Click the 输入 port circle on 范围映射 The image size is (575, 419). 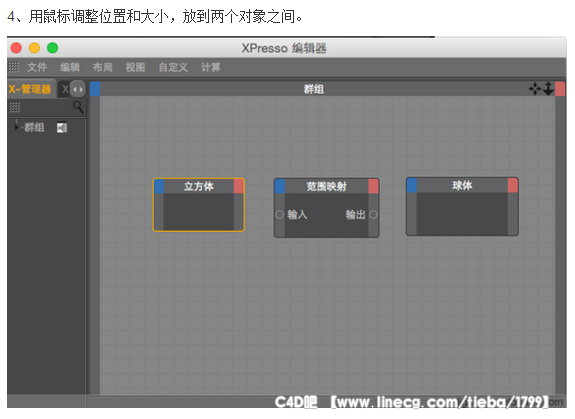pyautogui.click(x=279, y=214)
